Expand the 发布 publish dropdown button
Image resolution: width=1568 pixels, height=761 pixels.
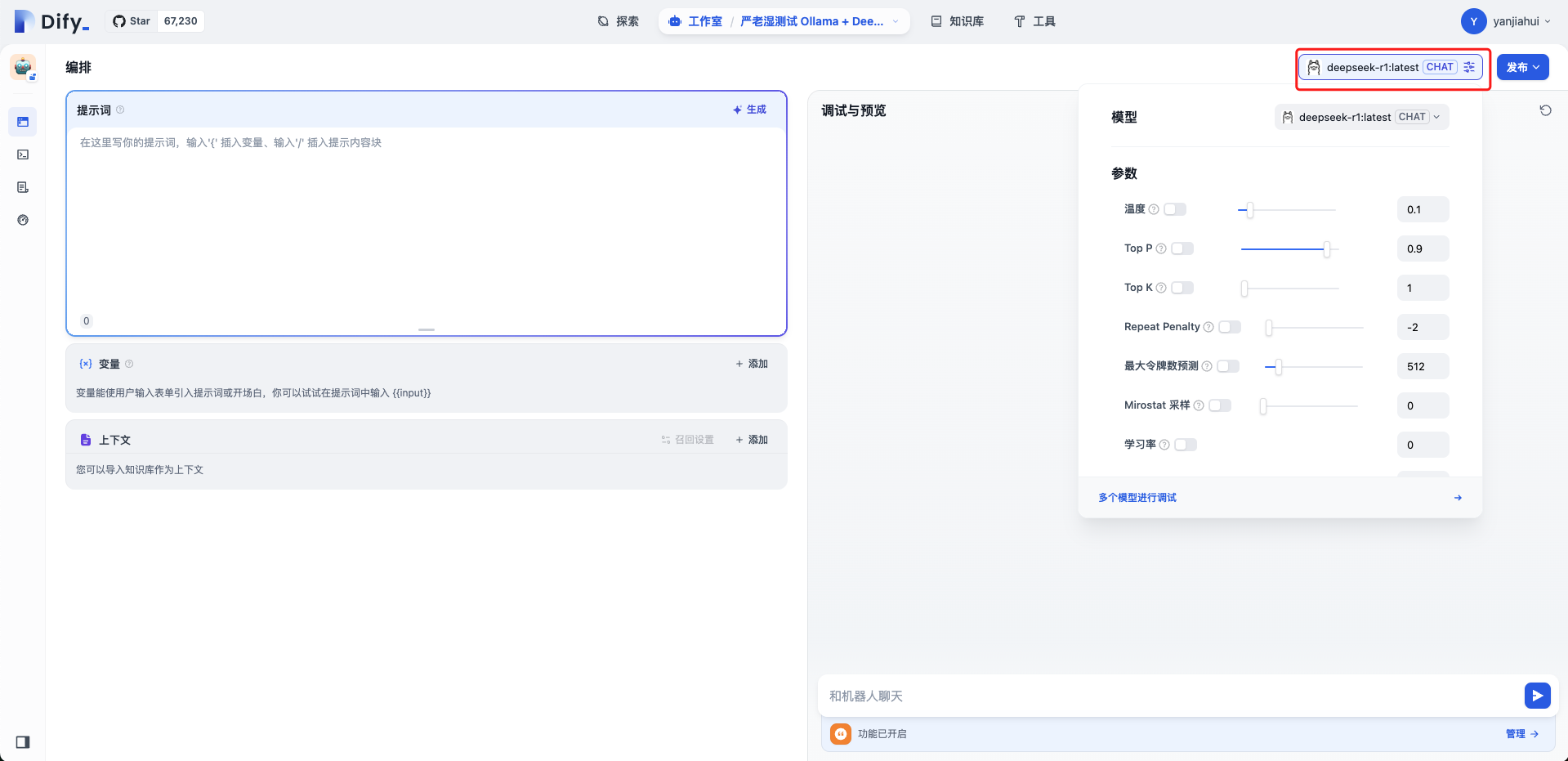1522,67
